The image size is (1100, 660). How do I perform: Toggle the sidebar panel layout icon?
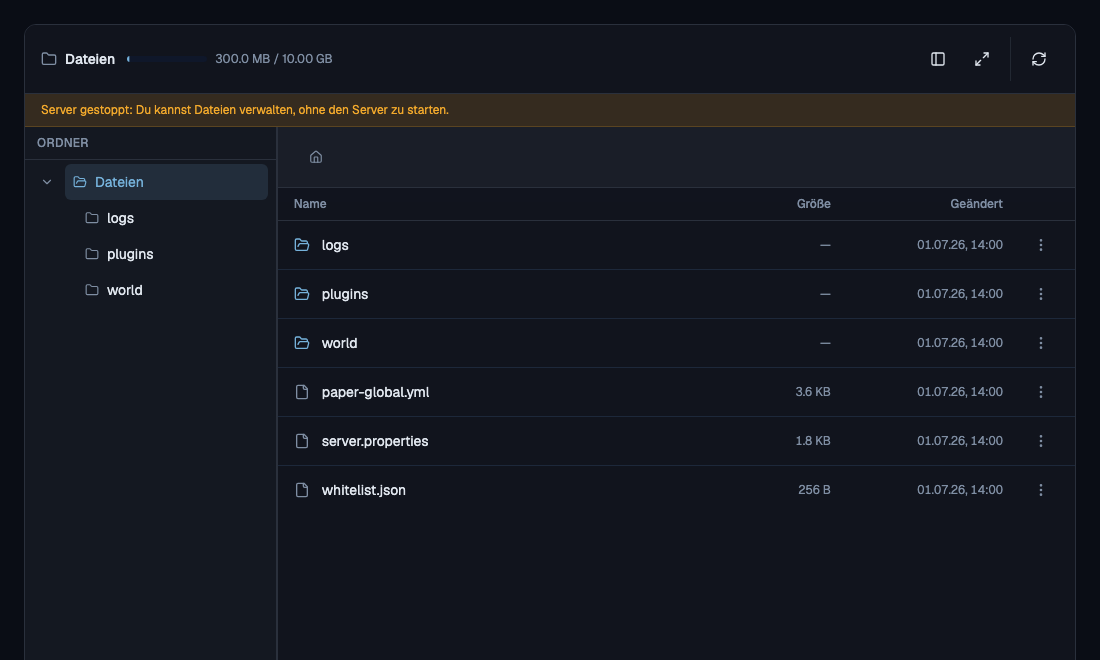(937, 59)
